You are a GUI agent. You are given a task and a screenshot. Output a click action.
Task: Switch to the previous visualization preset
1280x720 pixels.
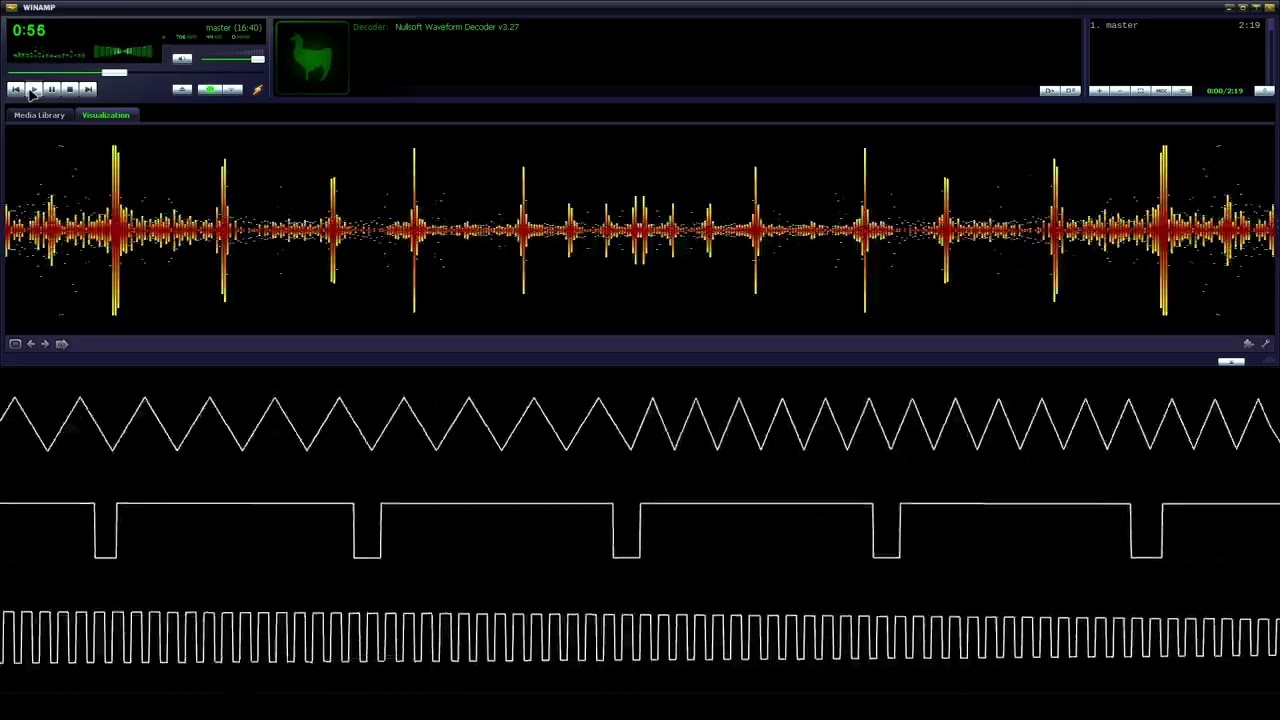pyautogui.click(x=31, y=344)
